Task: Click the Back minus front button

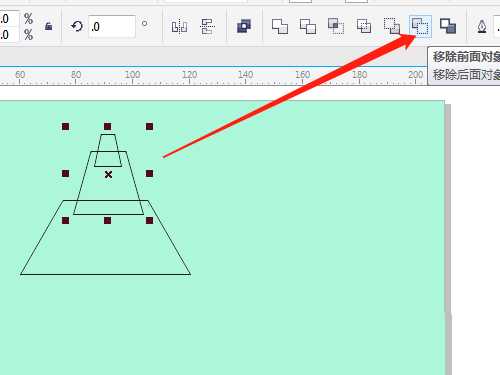Action: (x=420, y=26)
